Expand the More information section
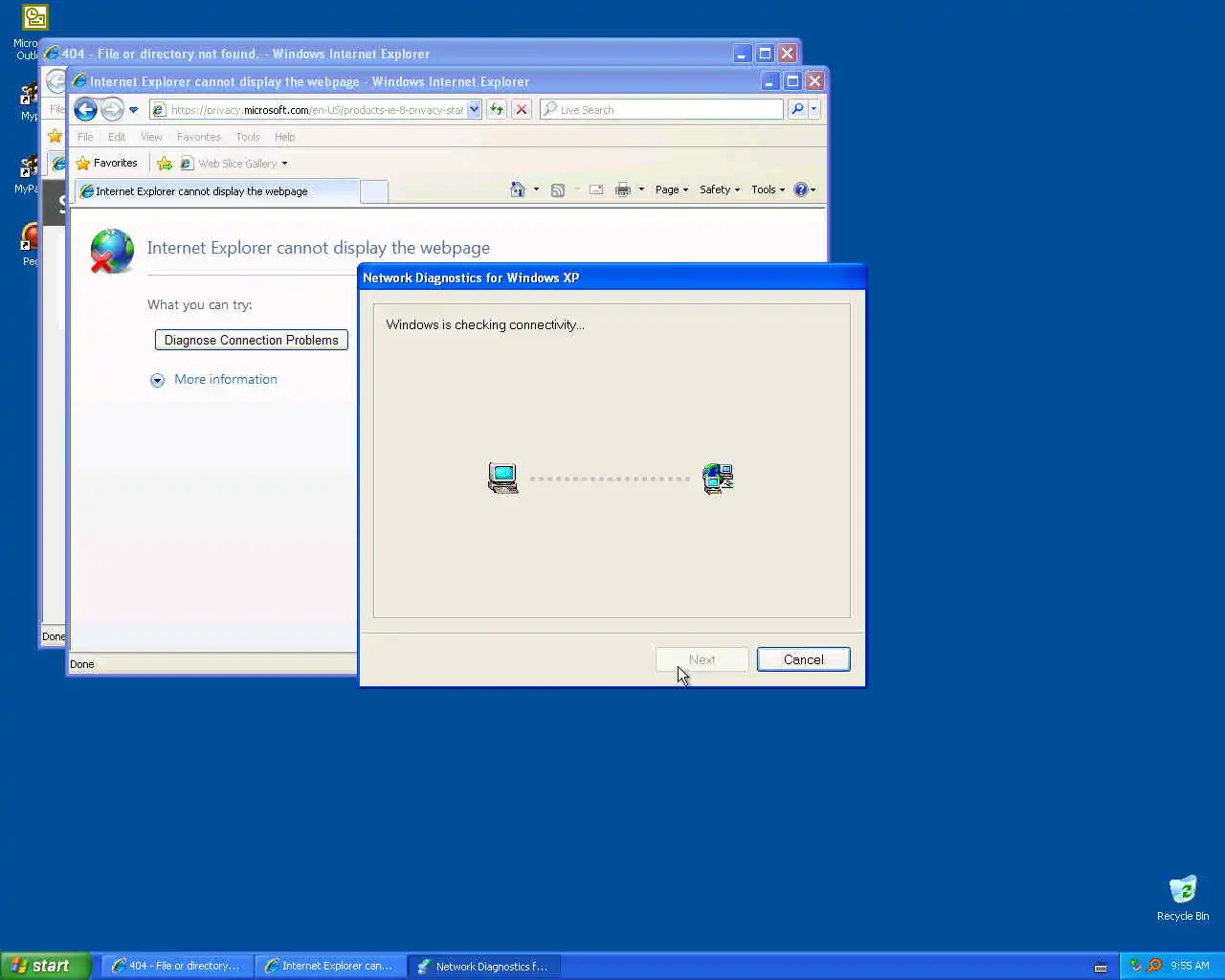Screen dimensions: 1225x980 214,380
